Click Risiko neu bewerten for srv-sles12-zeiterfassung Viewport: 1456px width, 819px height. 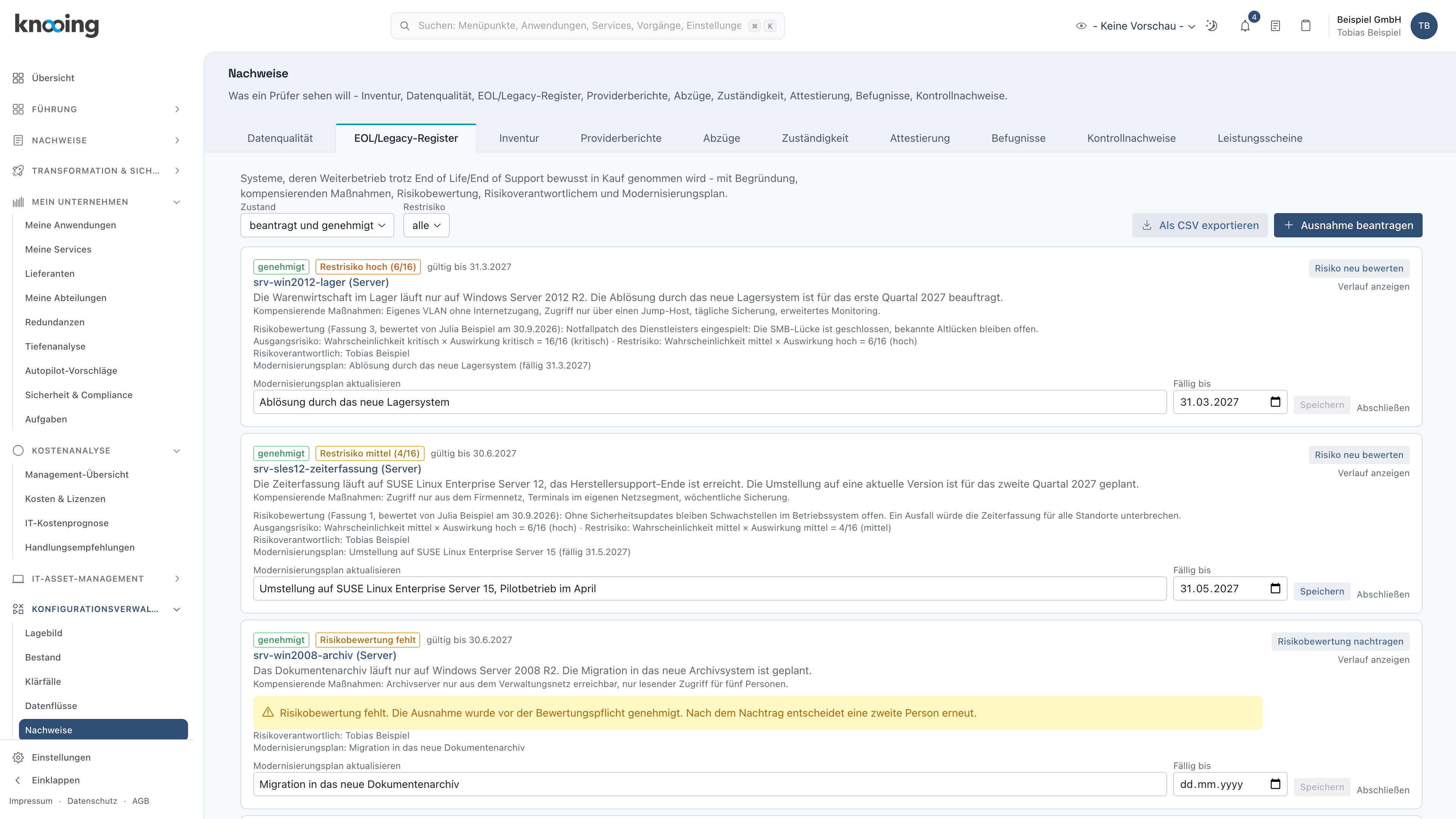point(1359,455)
